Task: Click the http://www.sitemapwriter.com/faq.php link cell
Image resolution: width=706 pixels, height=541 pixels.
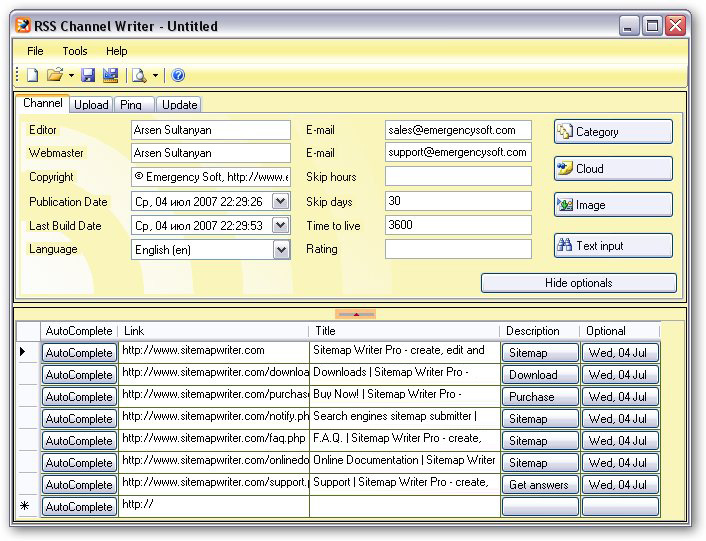Action: (214, 440)
